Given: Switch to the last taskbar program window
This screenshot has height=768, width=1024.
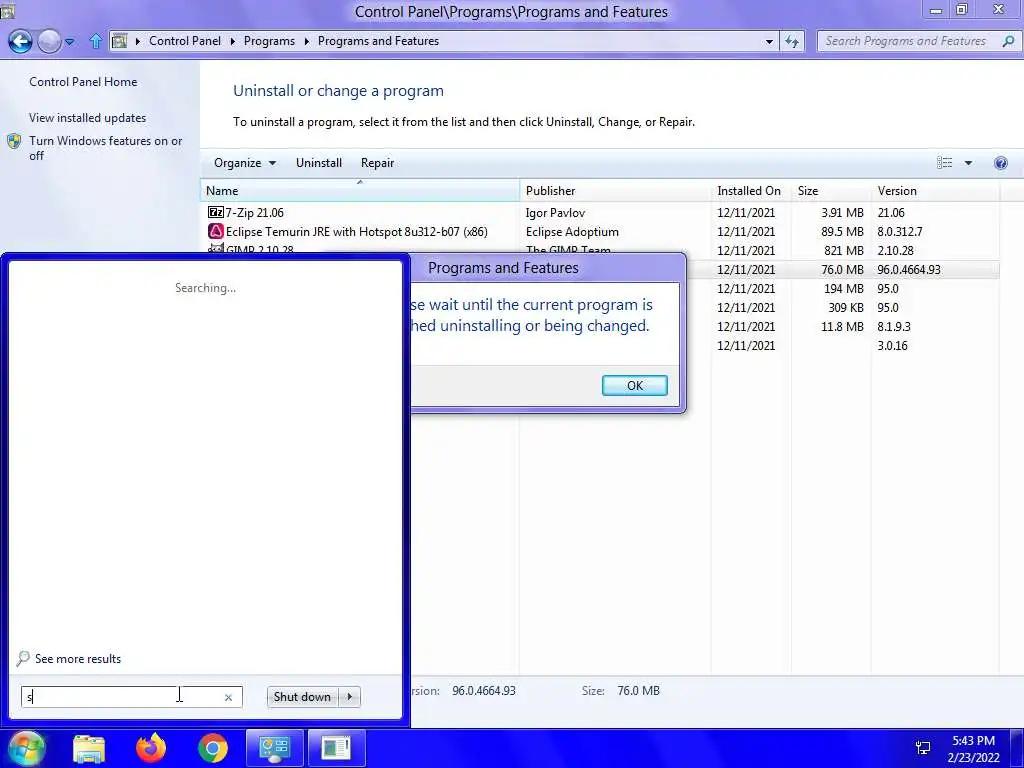Looking at the screenshot, I should tap(336, 748).
